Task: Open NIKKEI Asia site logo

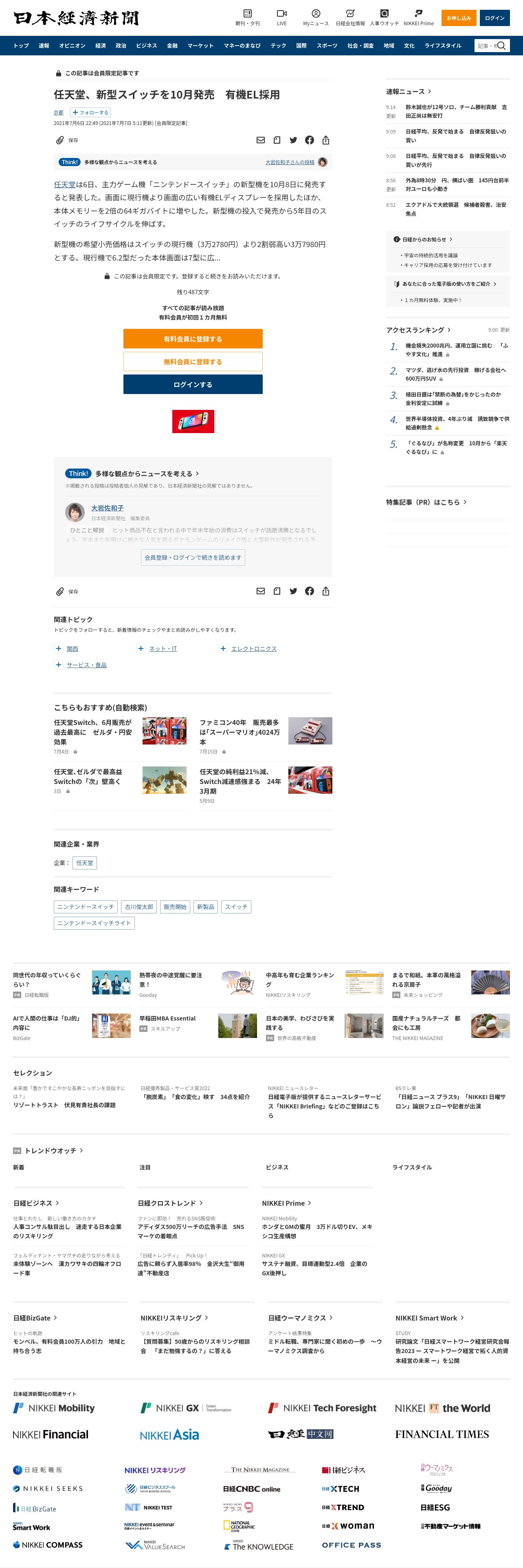Action: 169,1435
